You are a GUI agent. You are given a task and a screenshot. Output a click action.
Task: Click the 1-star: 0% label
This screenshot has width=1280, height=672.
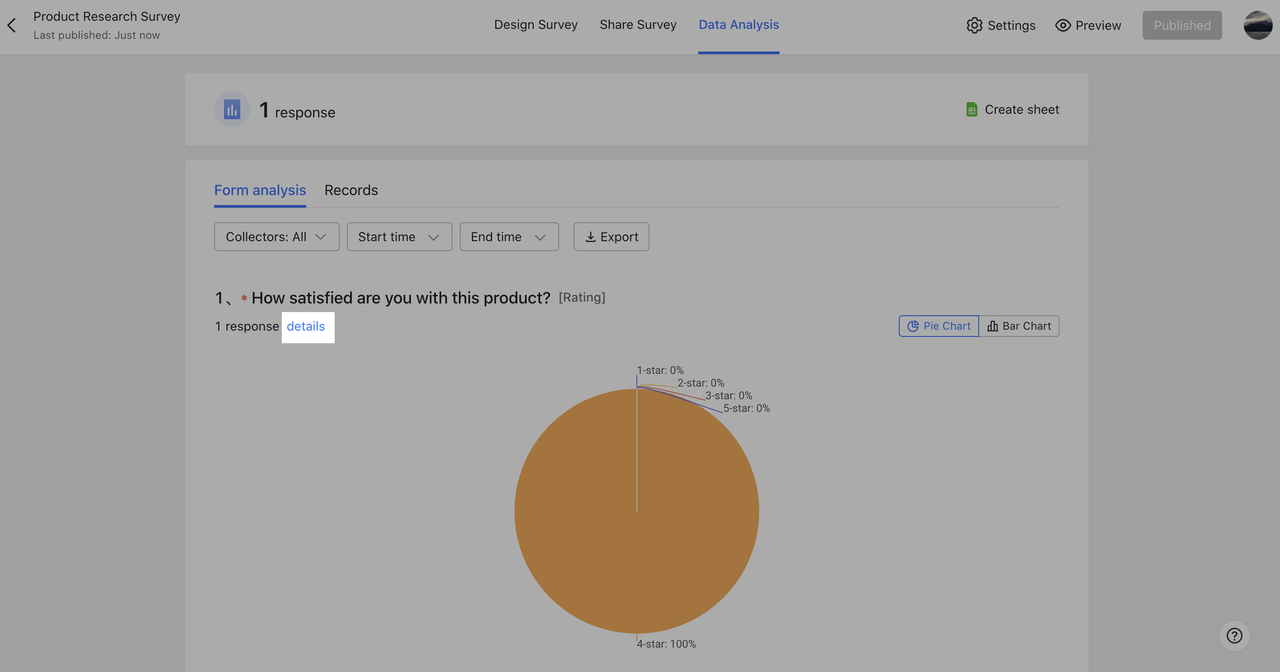click(660, 370)
